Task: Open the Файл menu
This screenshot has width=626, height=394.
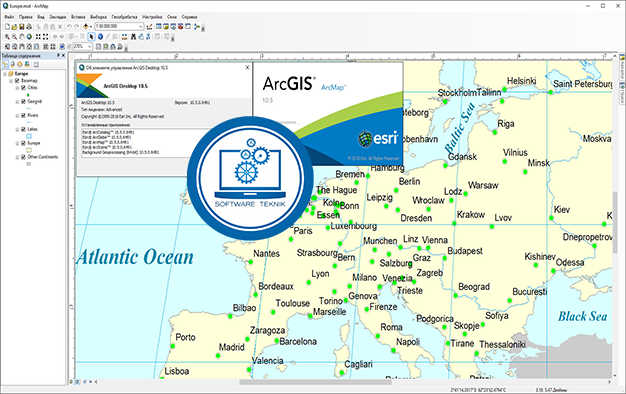Action: pyautogui.click(x=9, y=17)
